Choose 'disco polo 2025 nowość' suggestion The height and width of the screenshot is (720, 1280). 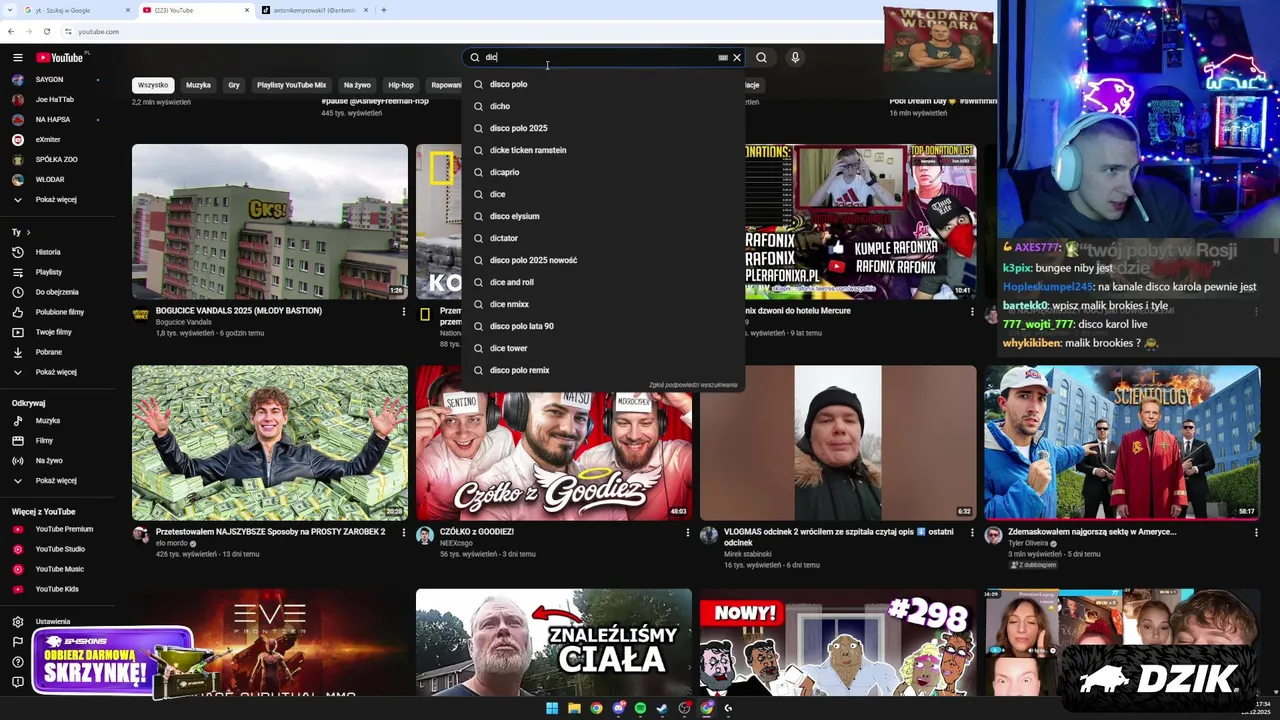(x=604, y=260)
